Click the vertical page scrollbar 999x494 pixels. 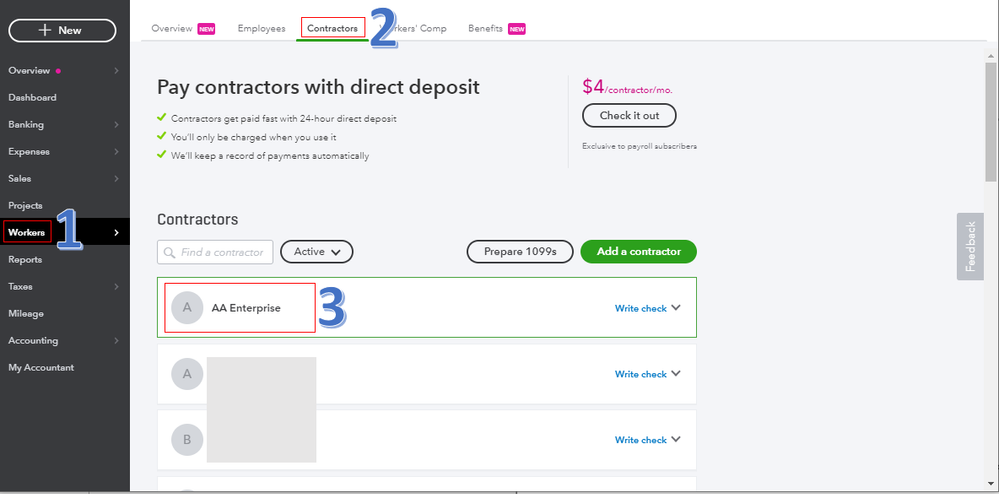(990, 121)
